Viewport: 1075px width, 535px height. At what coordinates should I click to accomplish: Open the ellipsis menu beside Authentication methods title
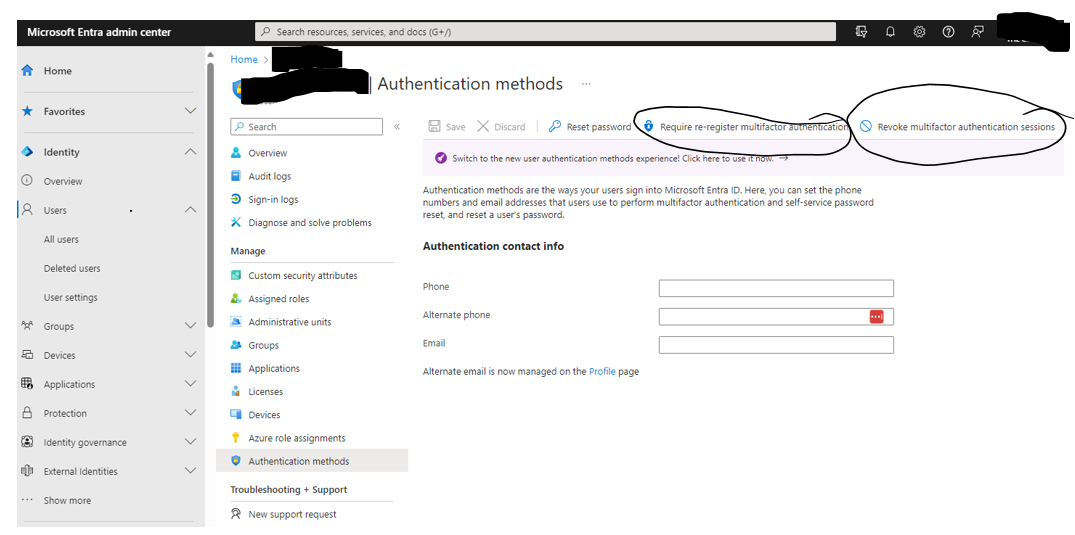tap(586, 84)
